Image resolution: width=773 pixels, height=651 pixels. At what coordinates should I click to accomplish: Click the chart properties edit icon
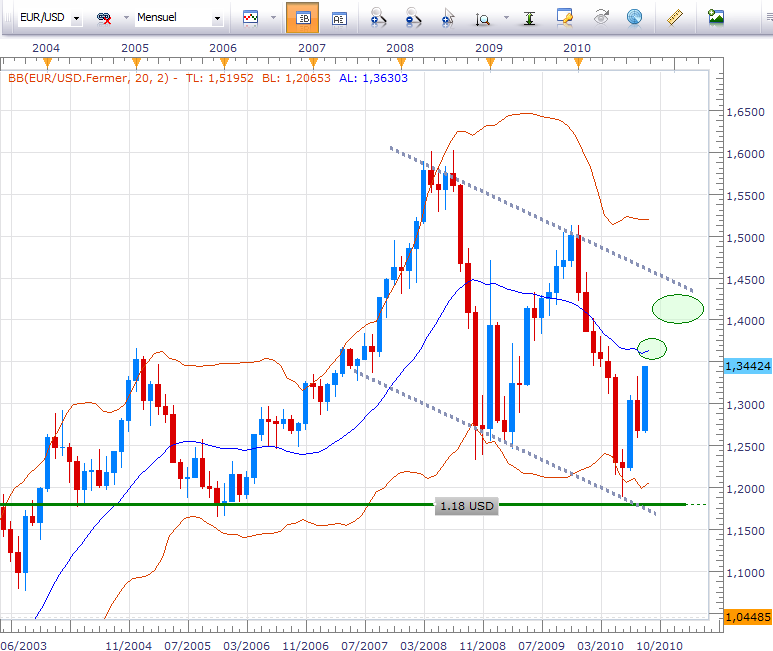point(564,17)
